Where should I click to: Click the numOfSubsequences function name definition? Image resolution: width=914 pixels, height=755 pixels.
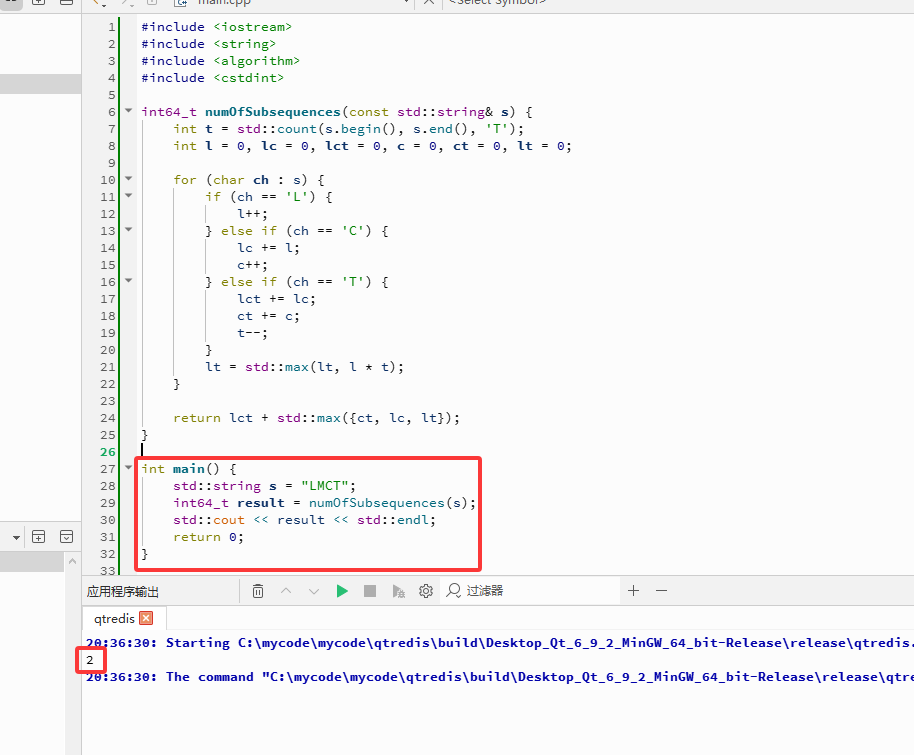pos(272,112)
